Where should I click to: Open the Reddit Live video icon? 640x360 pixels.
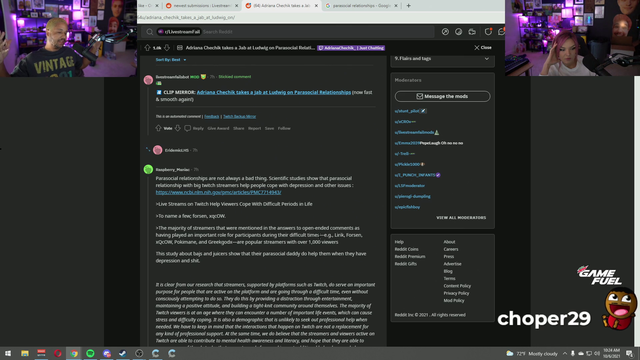click(472, 32)
